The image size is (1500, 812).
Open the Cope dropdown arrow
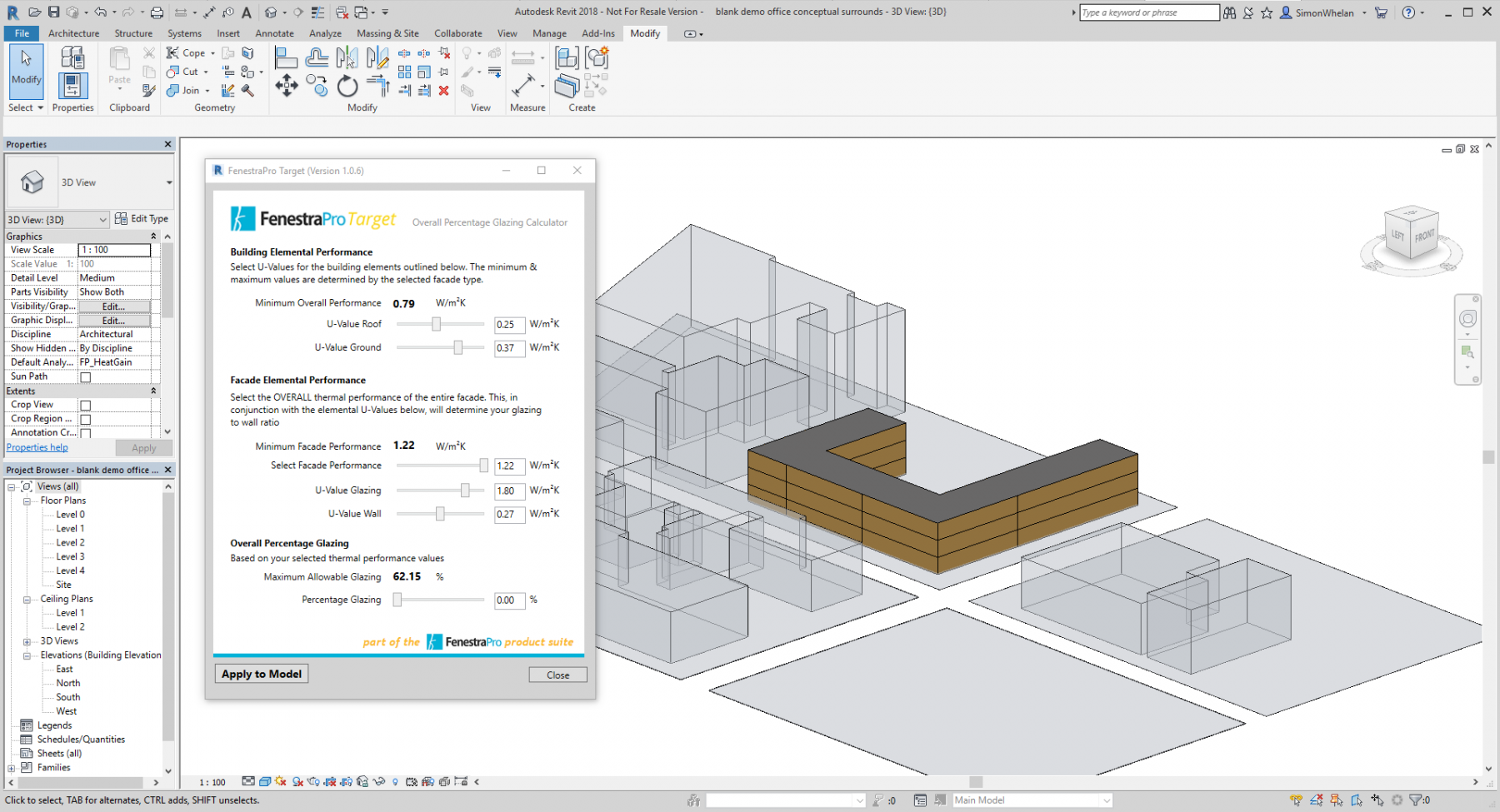point(212,53)
